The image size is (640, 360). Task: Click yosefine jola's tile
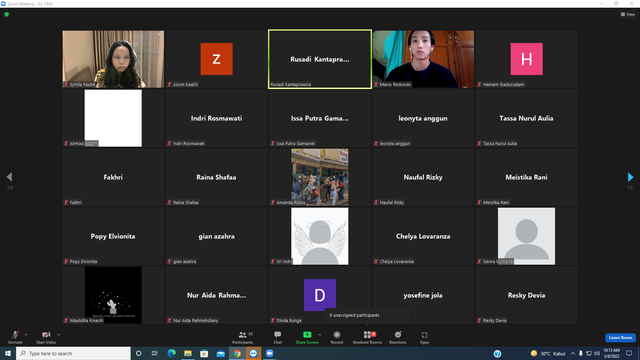(x=423, y=295)
